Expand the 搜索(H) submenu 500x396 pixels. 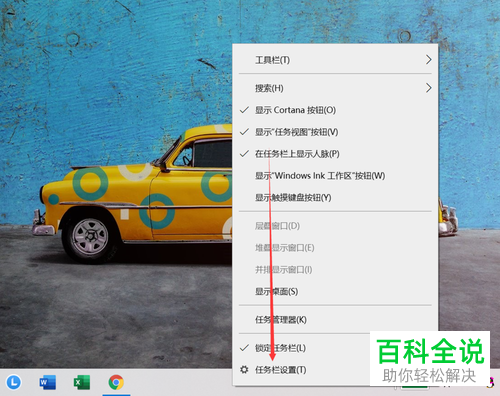pyautogui.click(x=335, y=88)
